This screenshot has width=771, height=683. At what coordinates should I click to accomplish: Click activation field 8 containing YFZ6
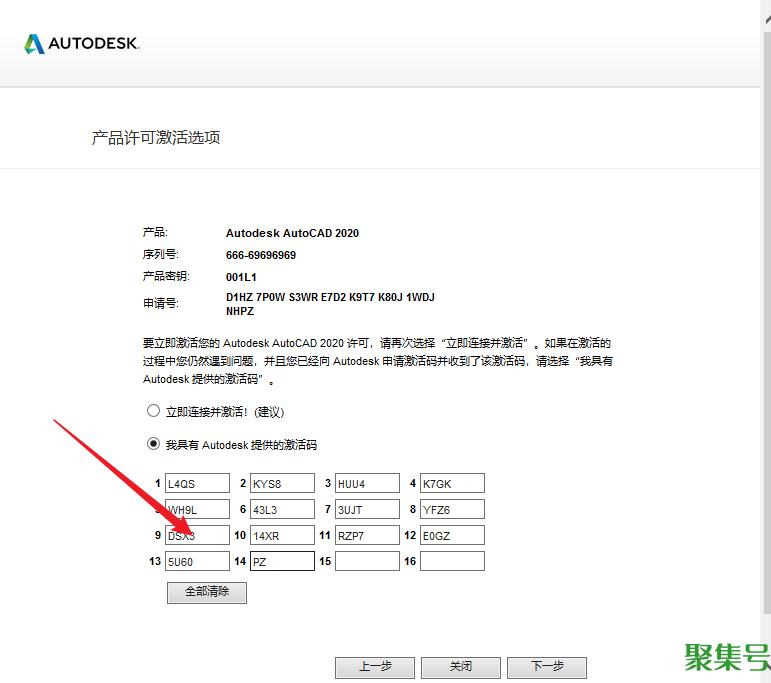(x=452, y=510)
